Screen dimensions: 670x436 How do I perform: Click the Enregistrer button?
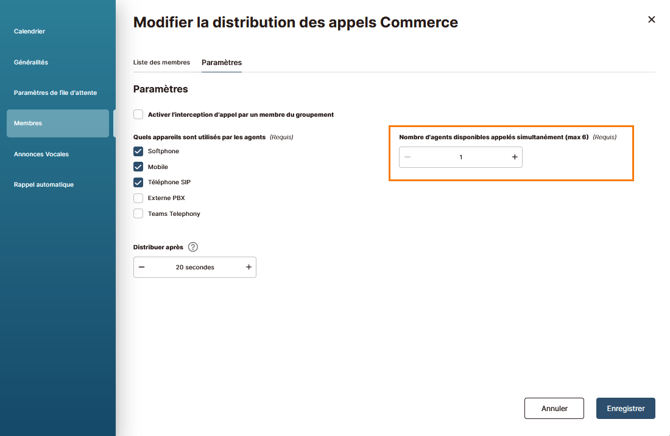pos(626,408)
